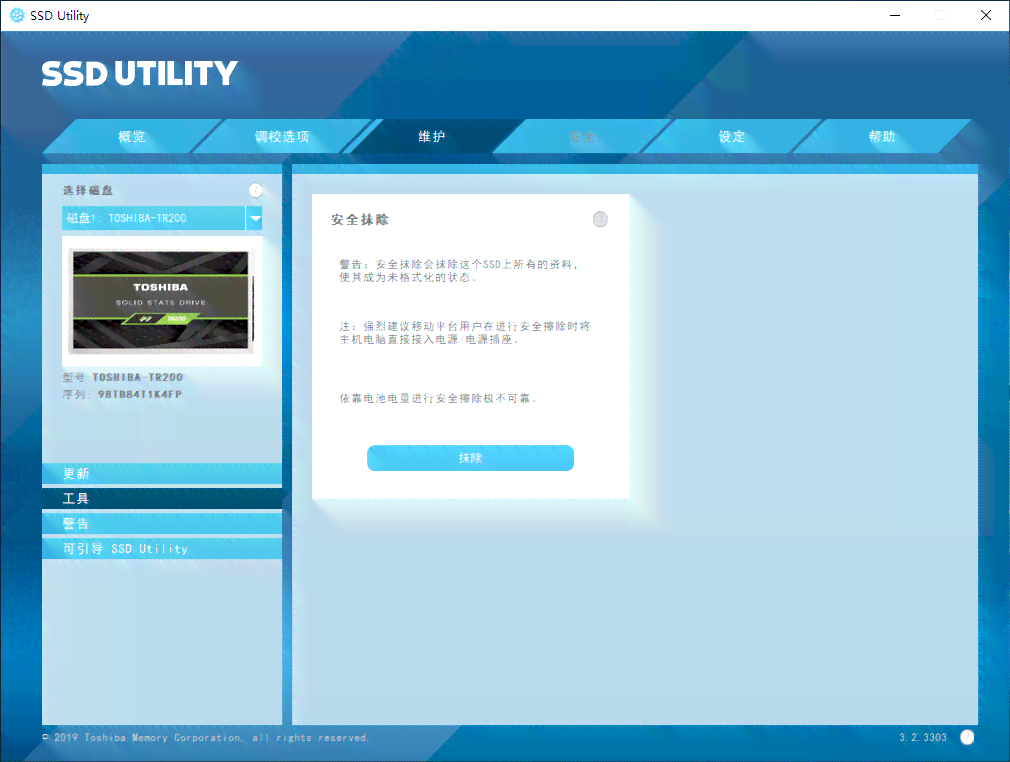Click model text TOSHIBA-TR200
This screenshot has height=762, width=1010.
(138, 377)
